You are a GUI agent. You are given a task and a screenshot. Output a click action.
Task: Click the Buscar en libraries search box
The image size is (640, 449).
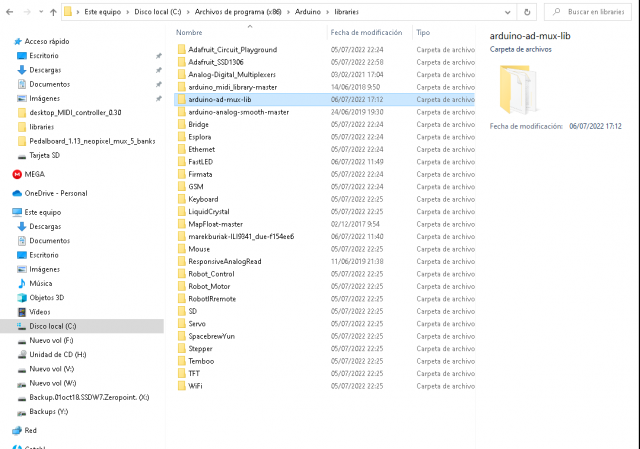pyautogui.click(x=595, y=12)
